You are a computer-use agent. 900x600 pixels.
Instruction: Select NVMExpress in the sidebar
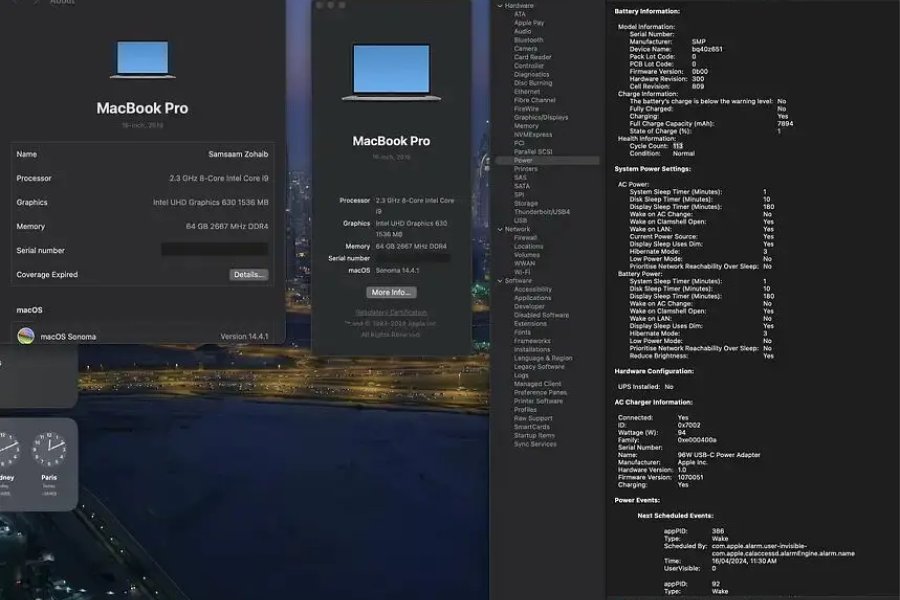point(533,135)
